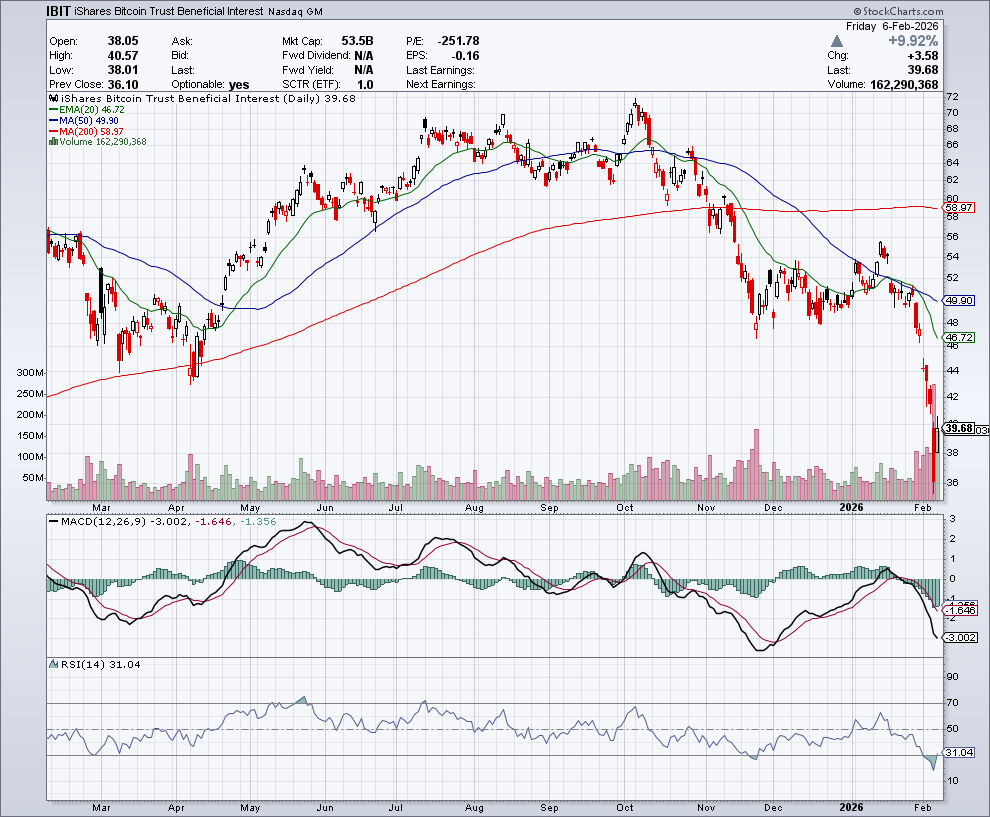Click the Last Earnings label
This screenshot has width=990, height=817.
pos(440,70)
